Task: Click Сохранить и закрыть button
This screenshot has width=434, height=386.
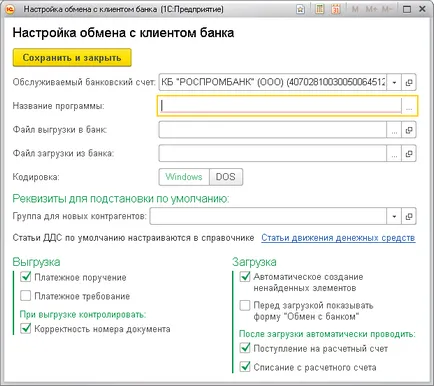Action: pos(72,58)
